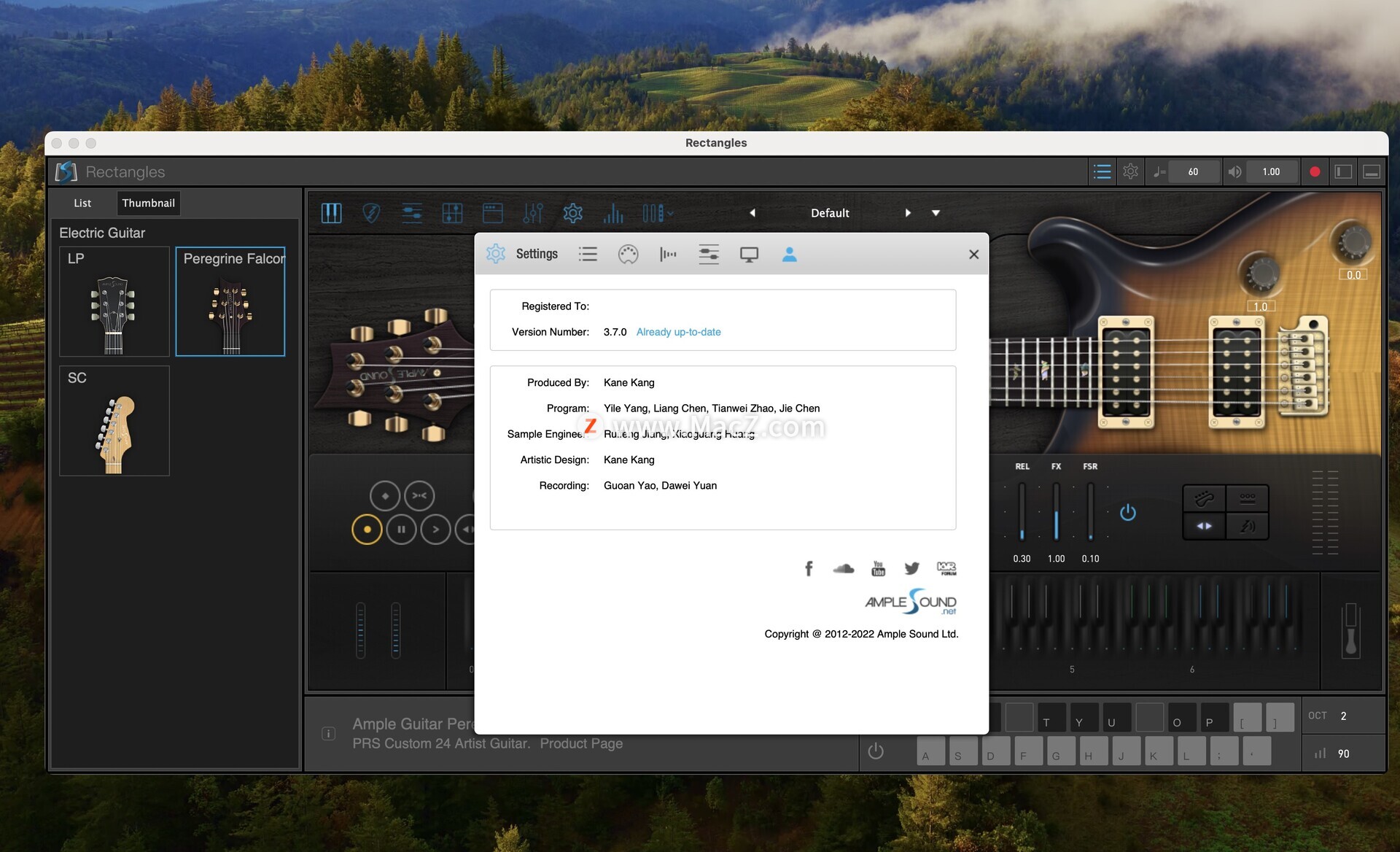This screenshot has height=852, width=1400.
Task: Switch to velocity bars settings tab
Action: click(668, 254)
